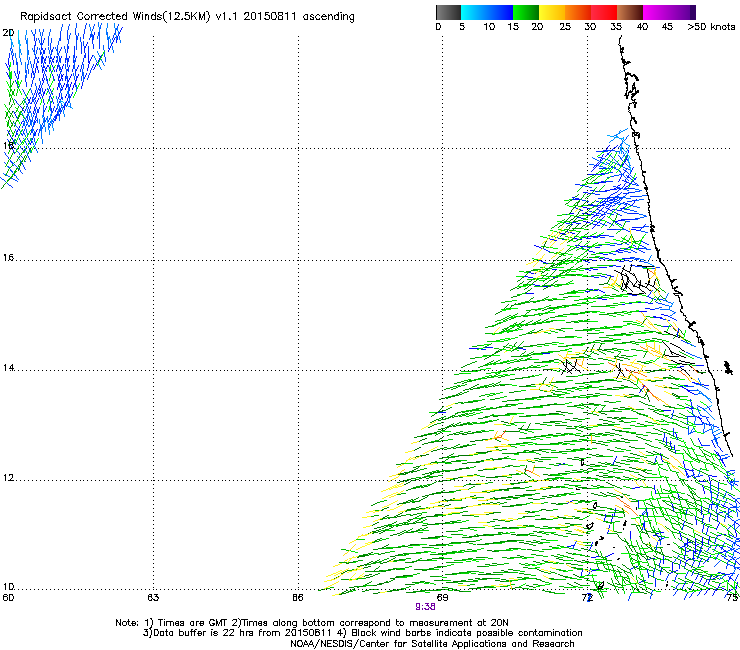This screenshot has height=650, width=740.
Task: Click the latitude 14 axis label
Action: click(x=8, y=368)
